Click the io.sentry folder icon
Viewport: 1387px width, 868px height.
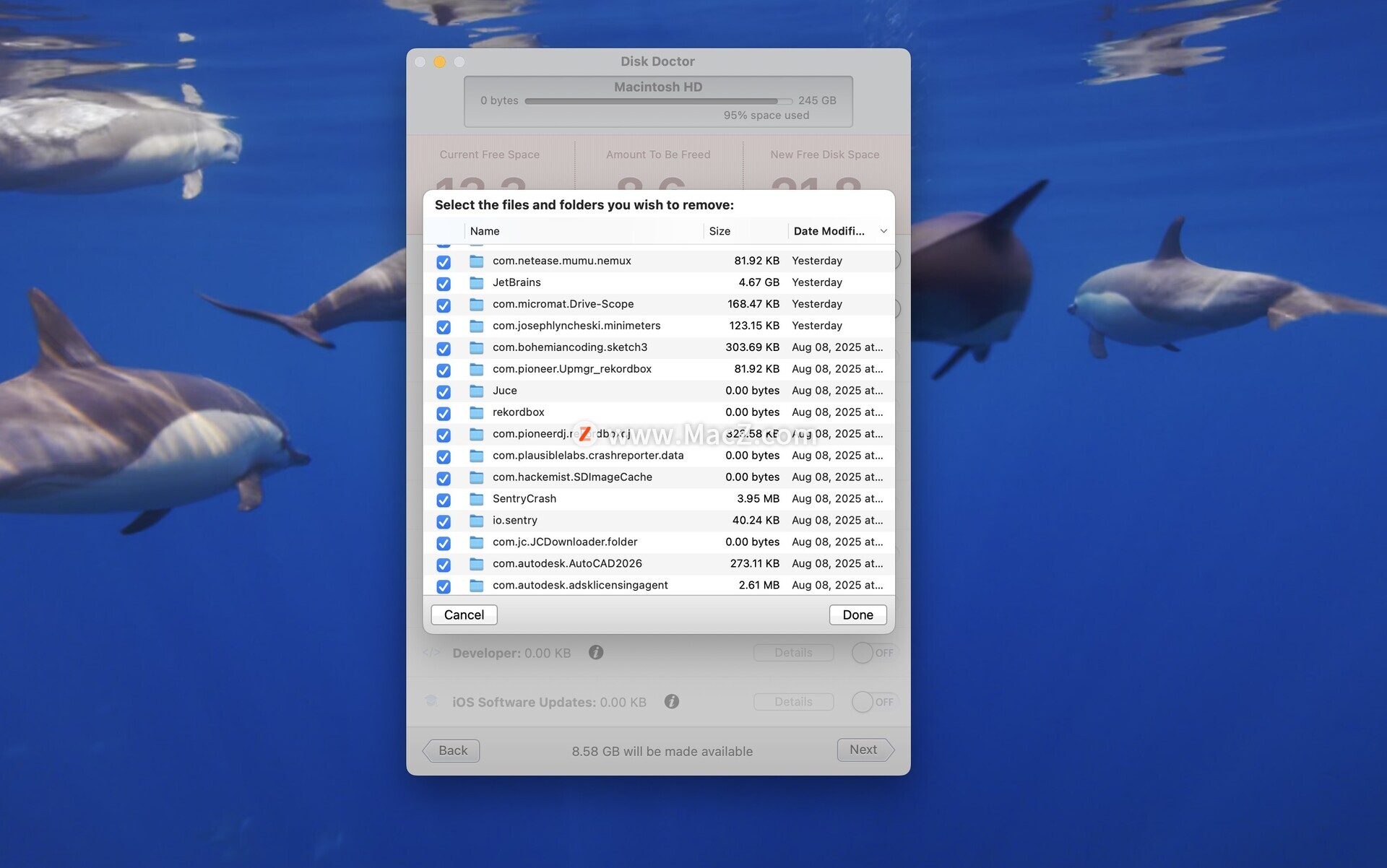[x=477, y=521]
